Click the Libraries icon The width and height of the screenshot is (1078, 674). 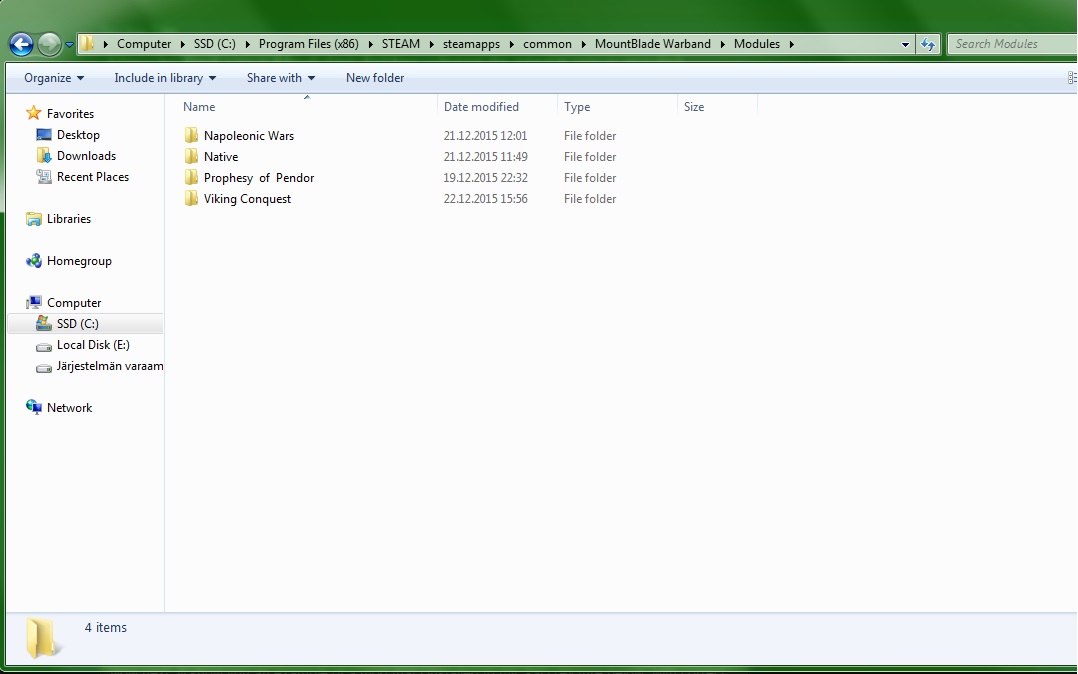pyautogui.click(x=34, y=219)
